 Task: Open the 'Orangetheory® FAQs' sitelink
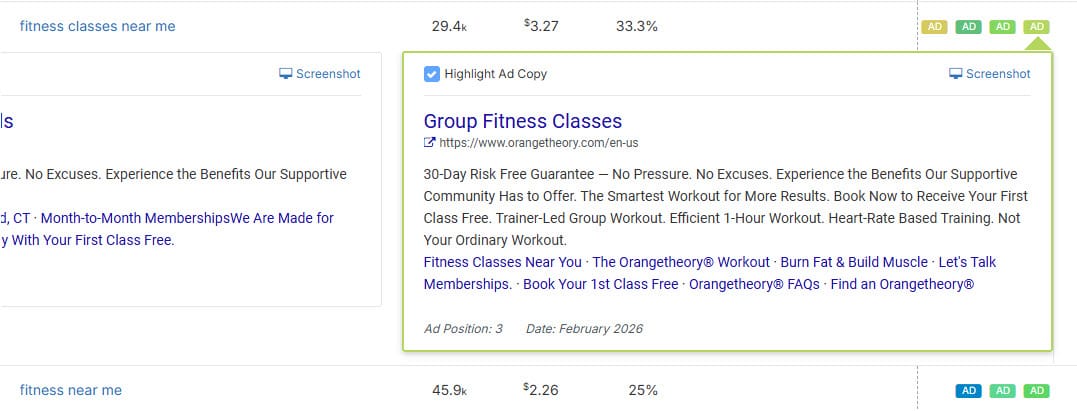click(x=755, y=284)
